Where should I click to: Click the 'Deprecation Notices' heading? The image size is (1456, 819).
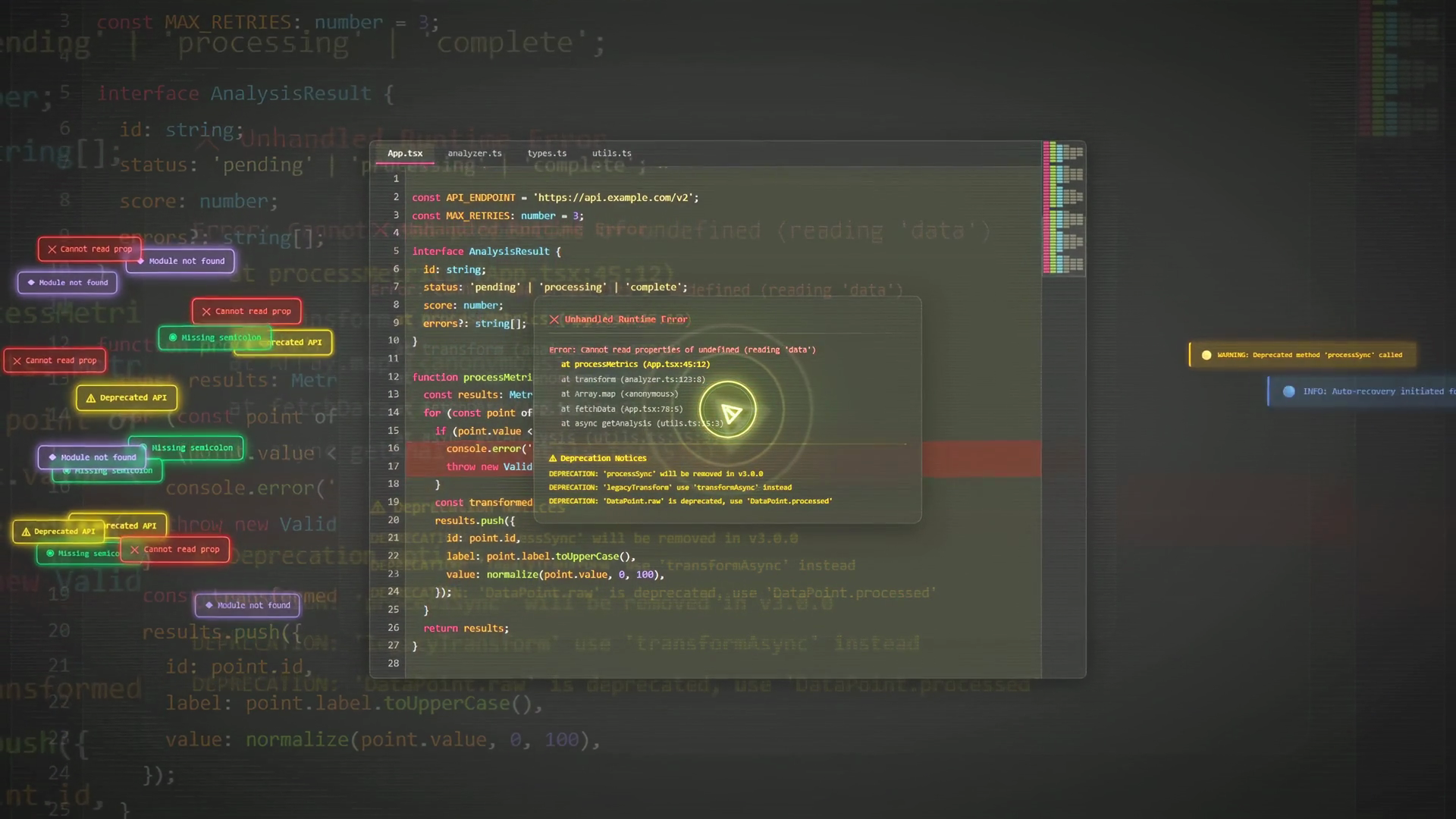point(604,458)
